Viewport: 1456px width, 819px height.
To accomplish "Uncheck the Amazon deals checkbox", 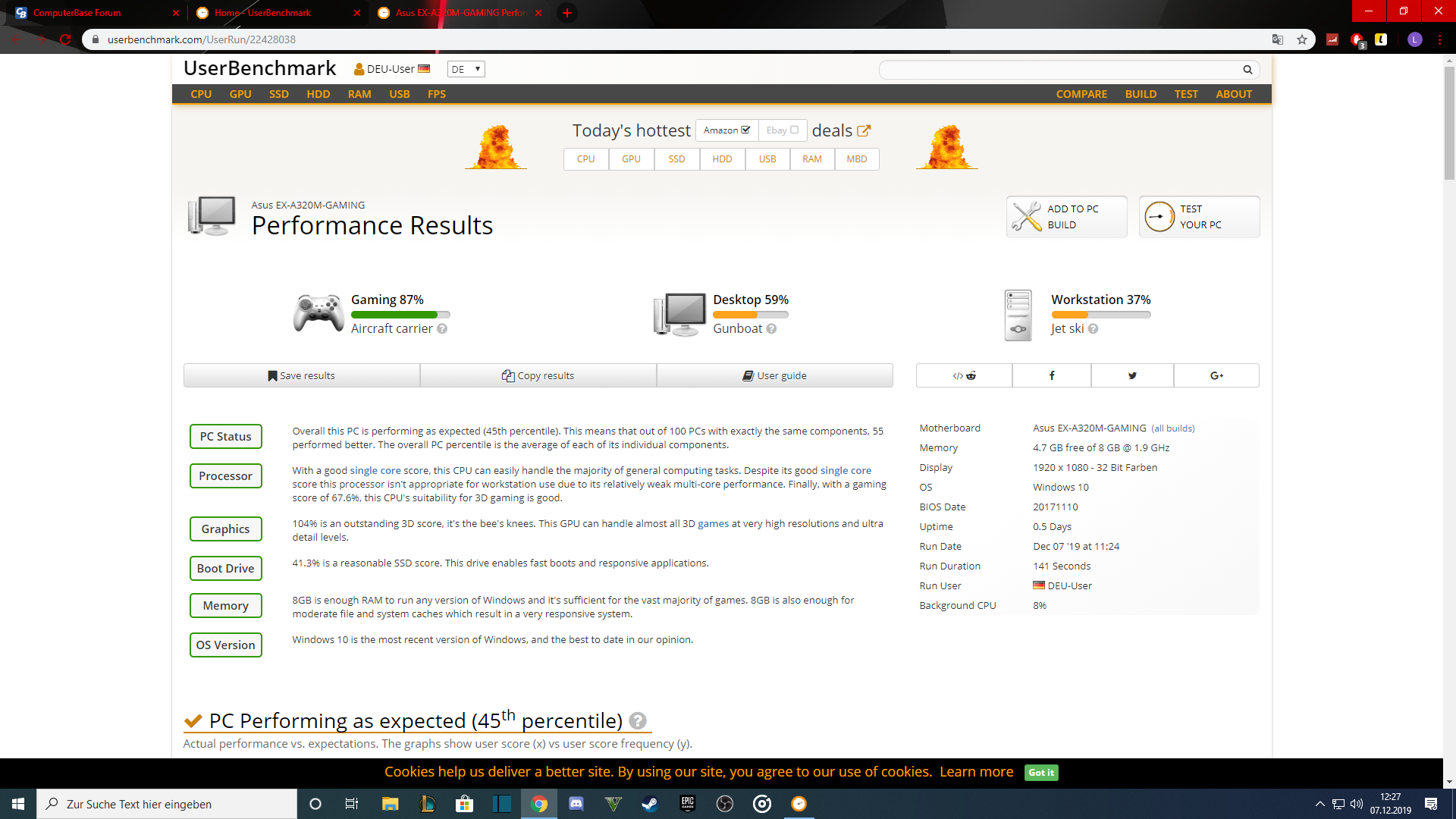I will click(x=746, y=130).
